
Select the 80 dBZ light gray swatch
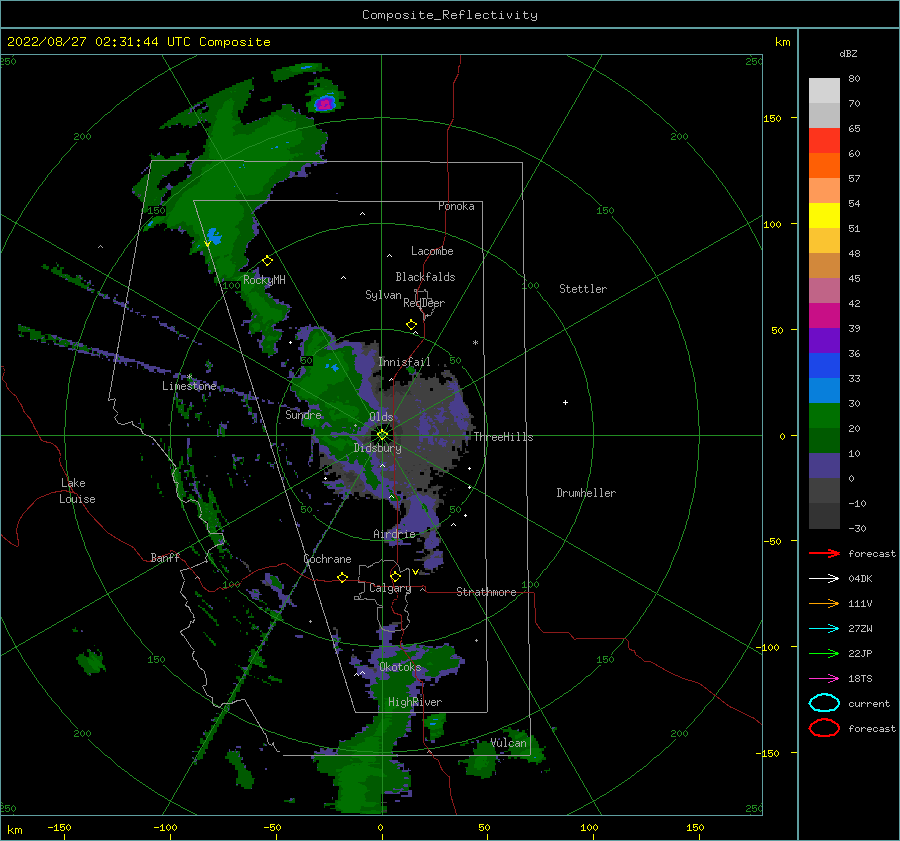[x=824, y=90]
